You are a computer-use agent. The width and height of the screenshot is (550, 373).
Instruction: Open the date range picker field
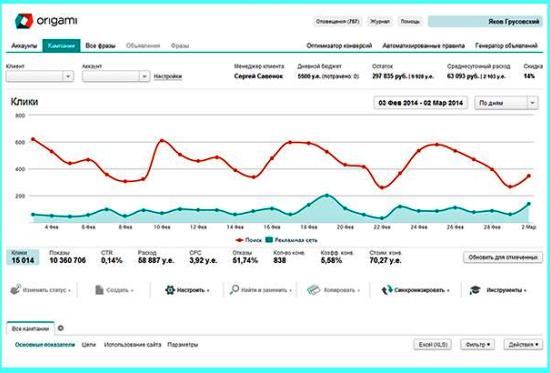pyautogui.click(x=421, y=103)
